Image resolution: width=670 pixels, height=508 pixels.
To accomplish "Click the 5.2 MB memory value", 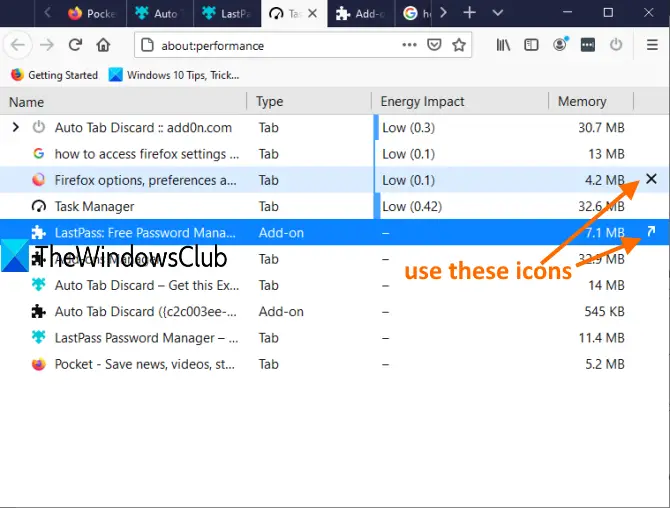I will coord(605,364).
